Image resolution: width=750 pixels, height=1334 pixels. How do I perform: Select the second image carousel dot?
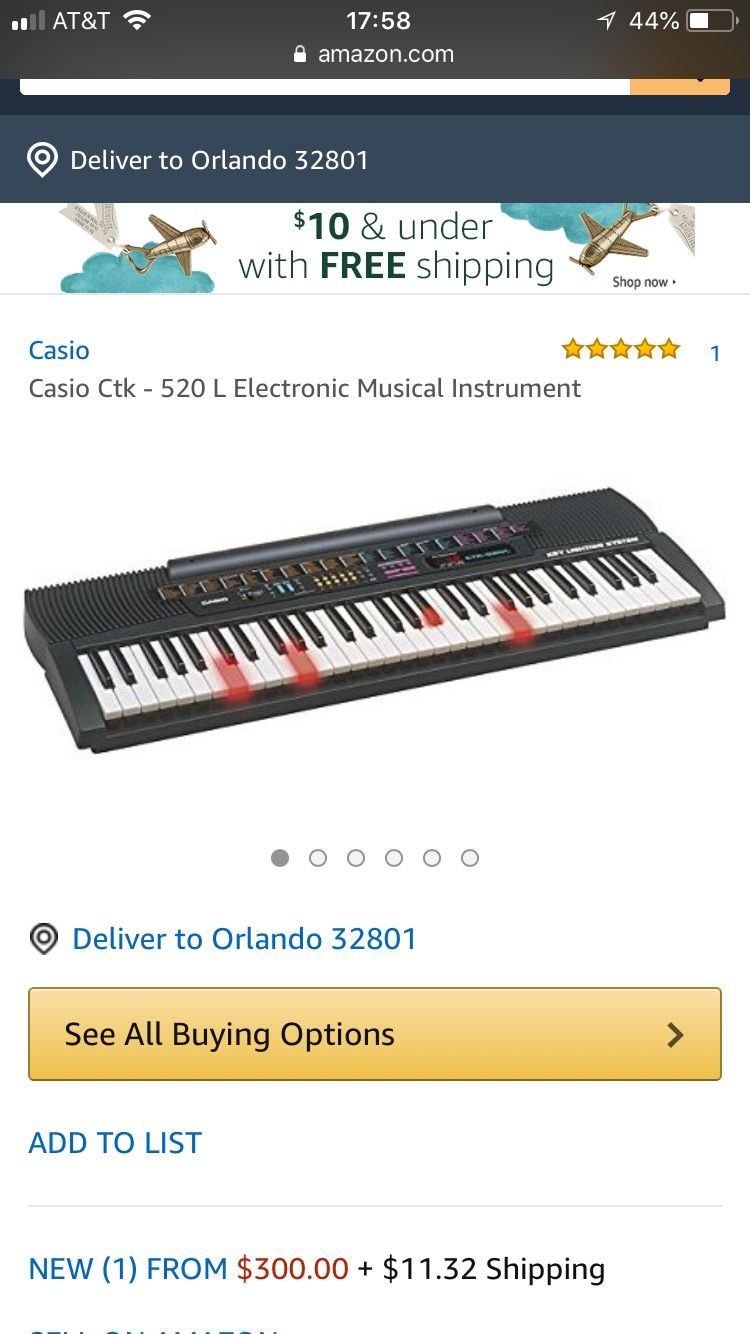(x=318, y=858)
